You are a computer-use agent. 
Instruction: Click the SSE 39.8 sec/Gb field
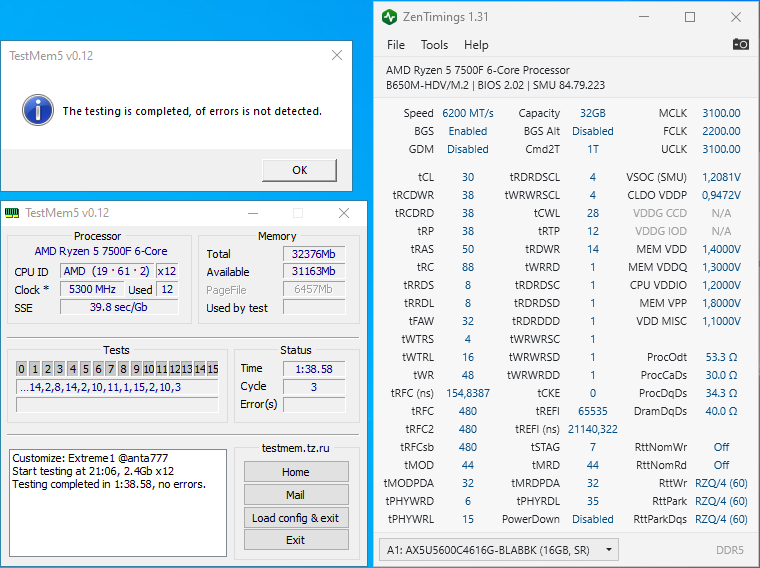pos(119,307)
